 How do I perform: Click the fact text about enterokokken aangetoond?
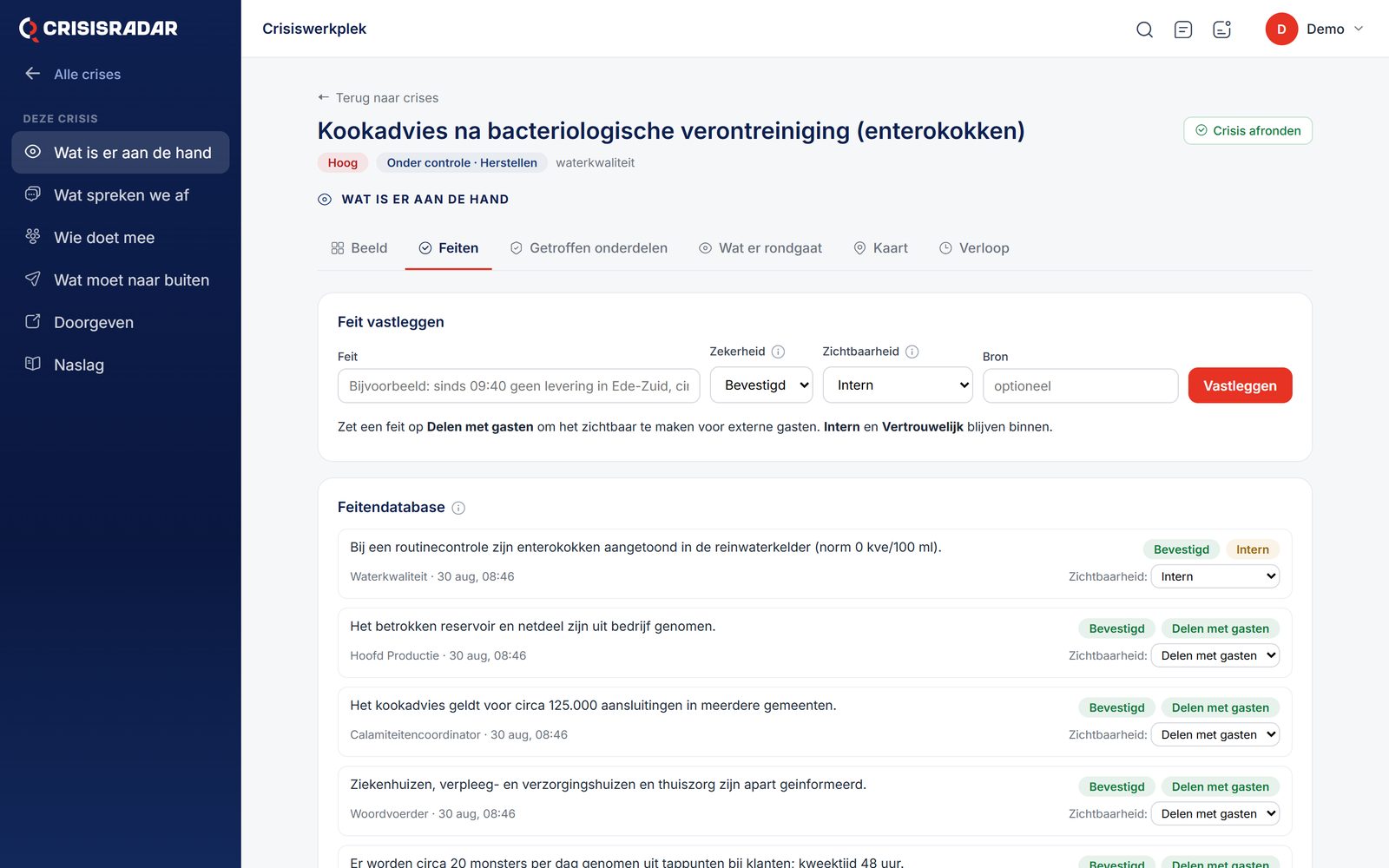coord(646,548)
